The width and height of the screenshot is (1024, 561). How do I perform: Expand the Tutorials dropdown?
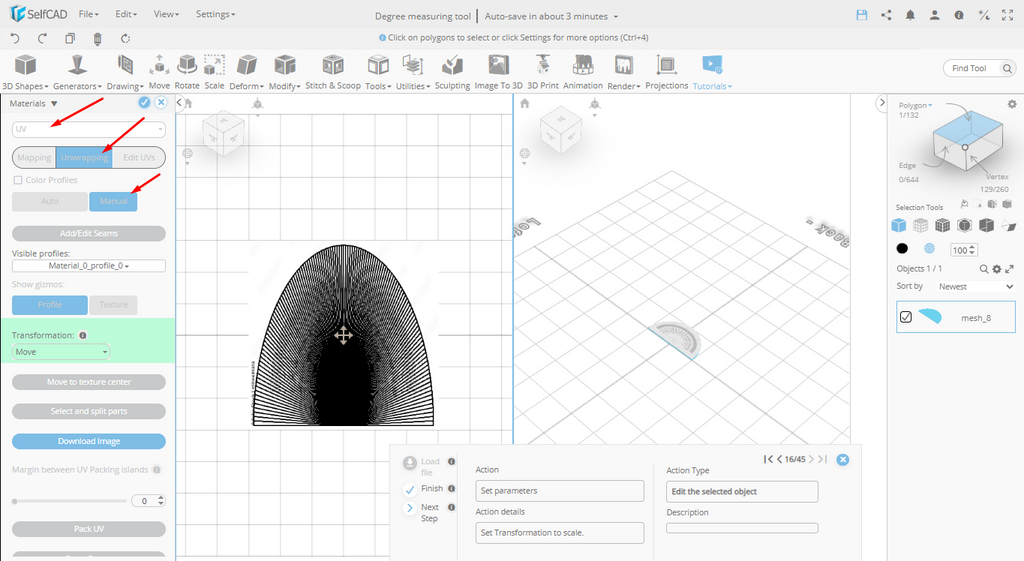point(712,72)
